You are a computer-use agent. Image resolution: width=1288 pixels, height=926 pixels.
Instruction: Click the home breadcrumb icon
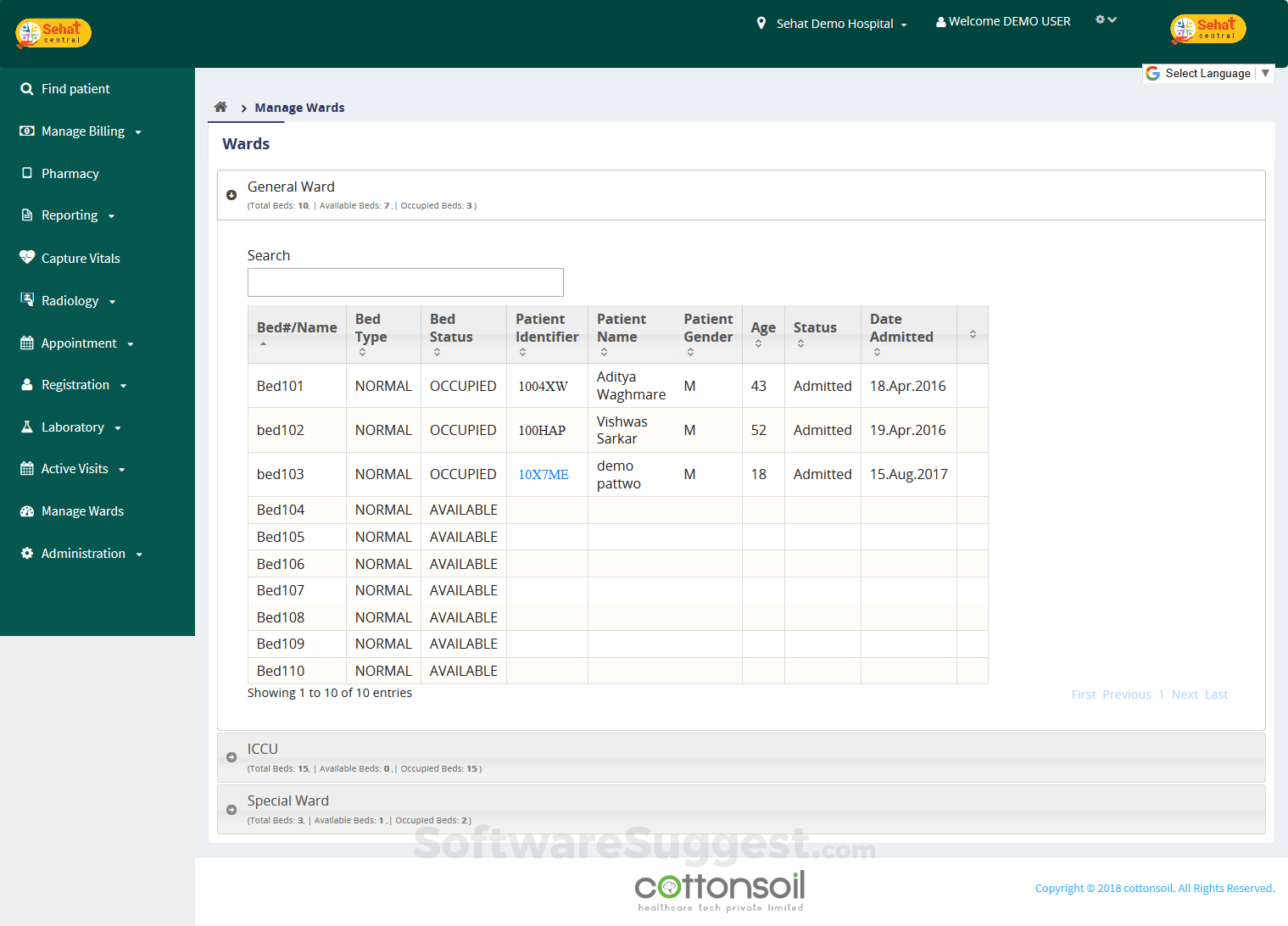220,107
